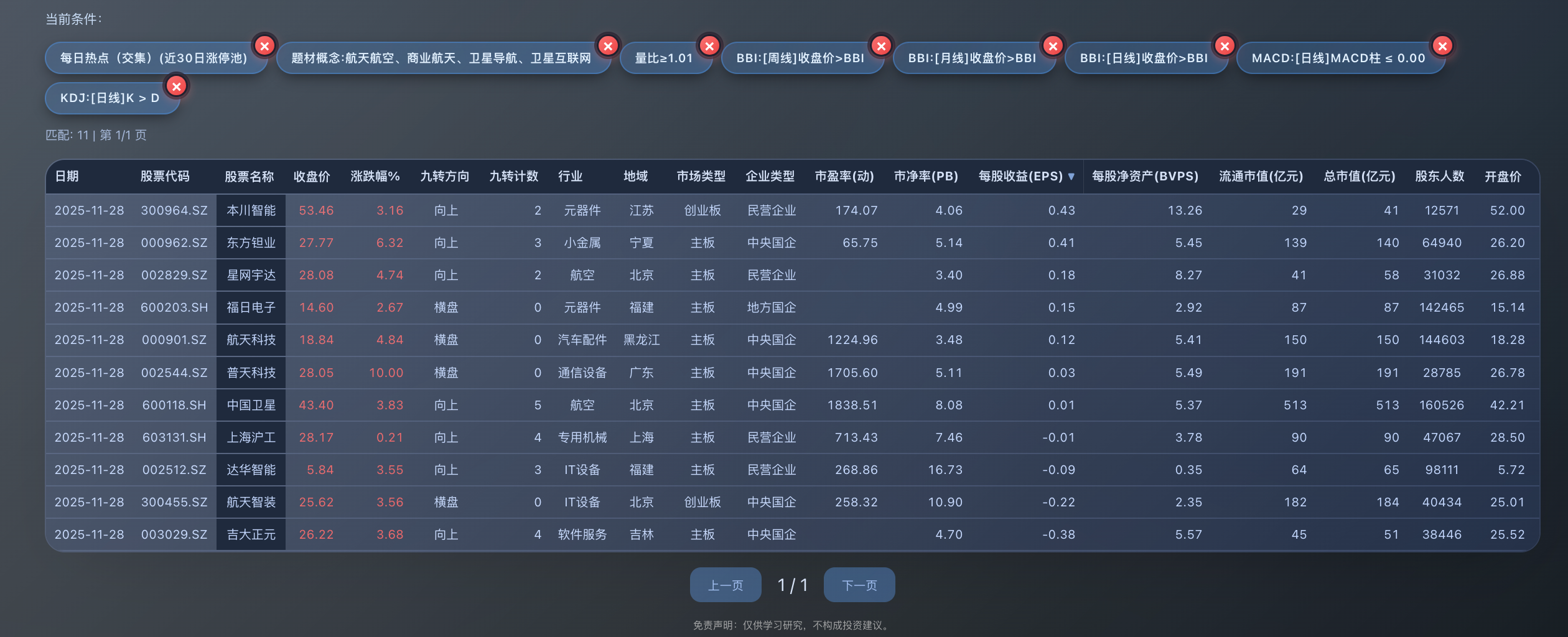The image size is (1568, 637).
Task: Open stock 中国卫星 from the table
Action: pyautogui.click(x=251, y=404)
